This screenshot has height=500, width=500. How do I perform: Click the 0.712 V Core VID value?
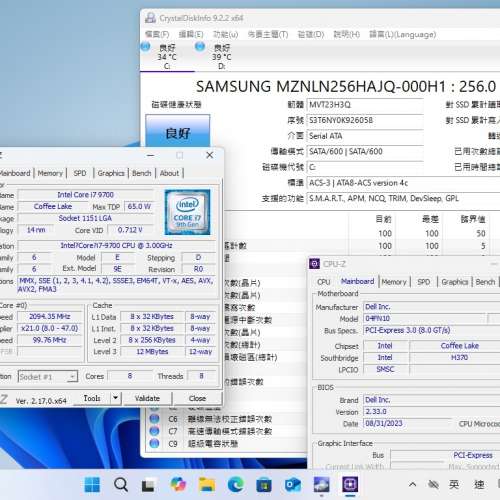click(130, 230)
